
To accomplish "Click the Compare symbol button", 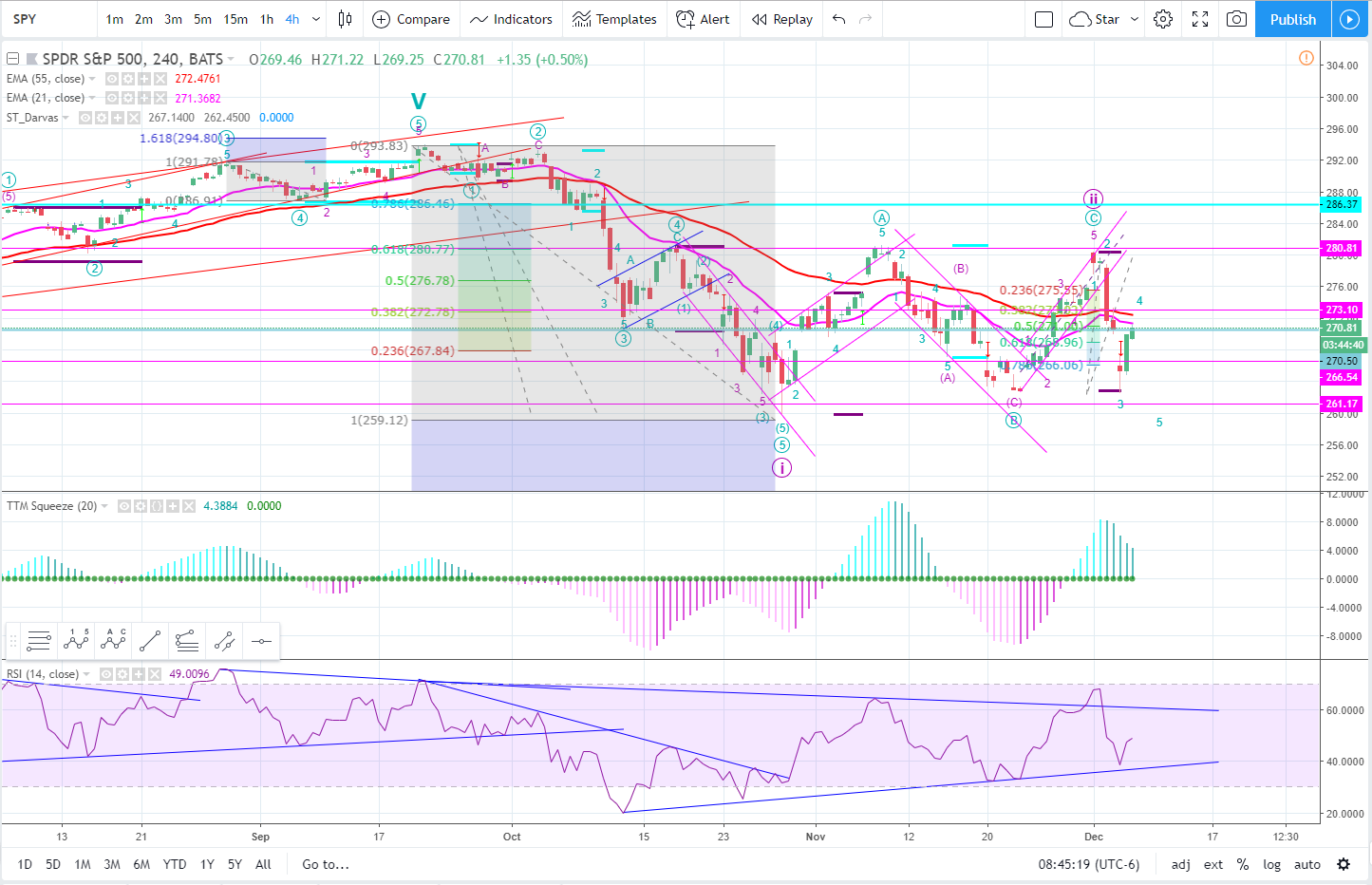I will [411, 19].
